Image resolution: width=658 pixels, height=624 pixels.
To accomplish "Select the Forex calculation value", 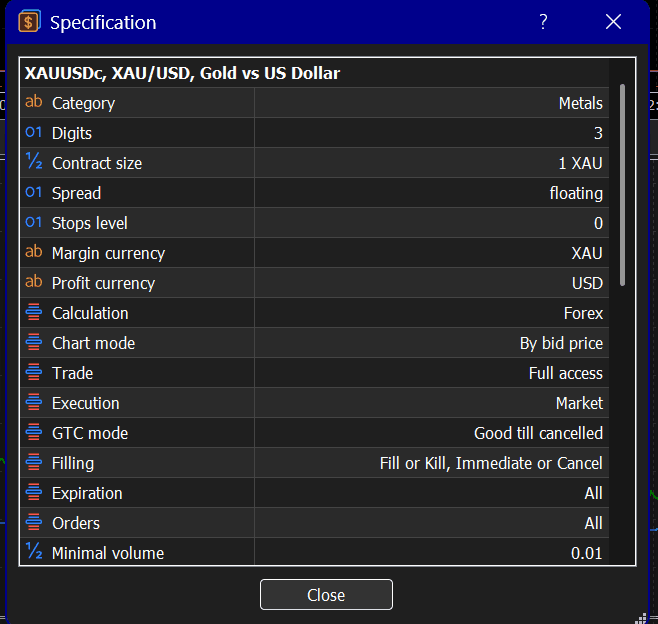I will [583, 313].
